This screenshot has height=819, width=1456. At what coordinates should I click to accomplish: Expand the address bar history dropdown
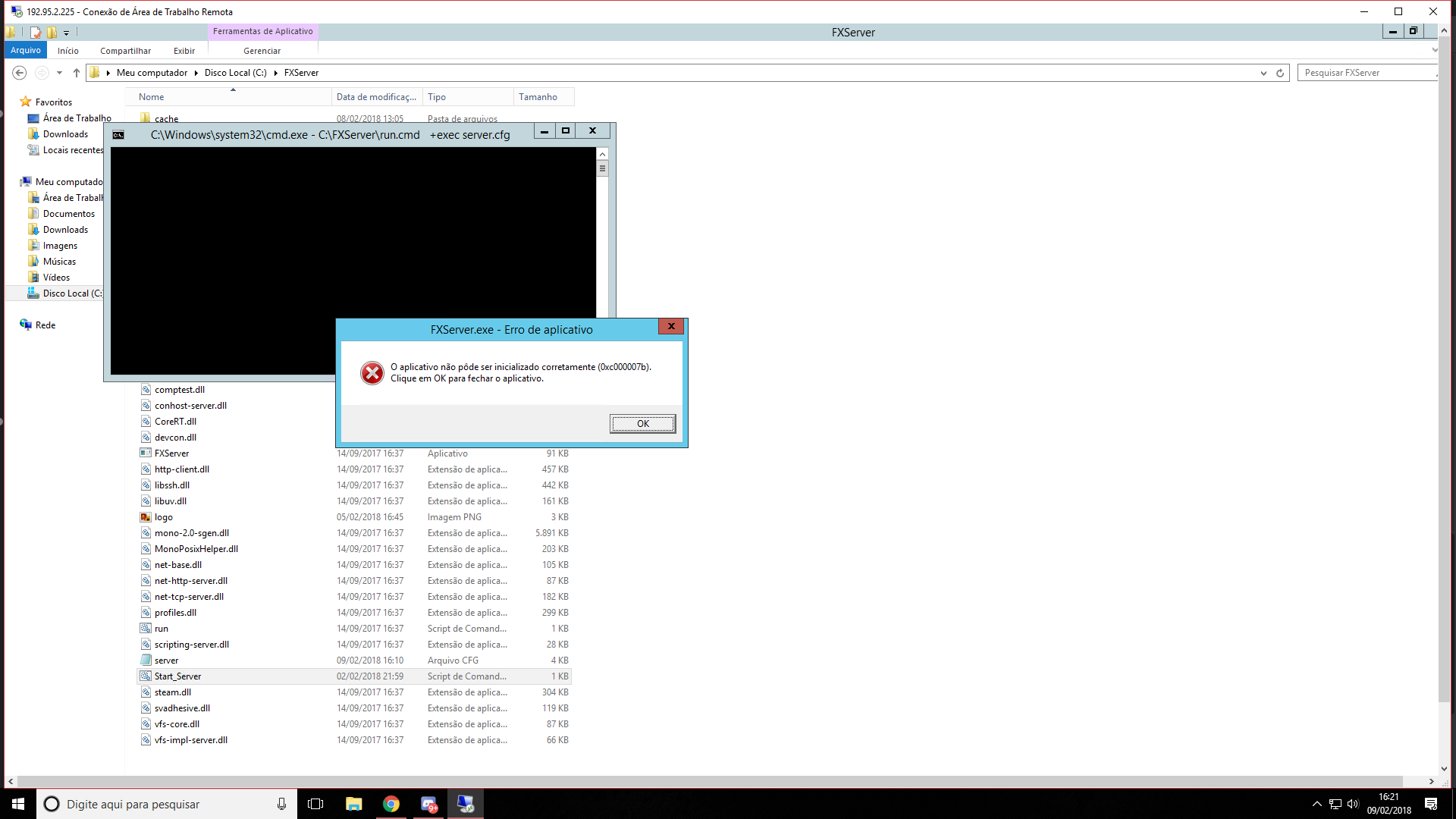1263,73
